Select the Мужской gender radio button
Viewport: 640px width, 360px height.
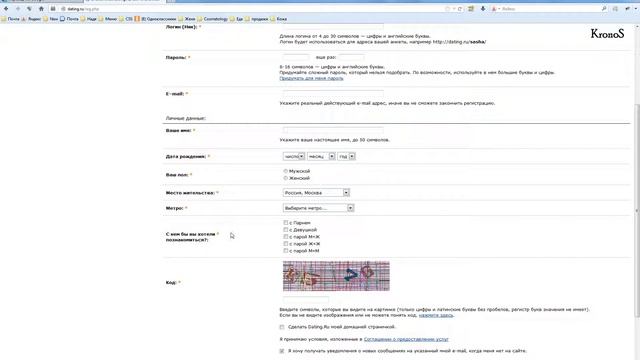point(285,171)
